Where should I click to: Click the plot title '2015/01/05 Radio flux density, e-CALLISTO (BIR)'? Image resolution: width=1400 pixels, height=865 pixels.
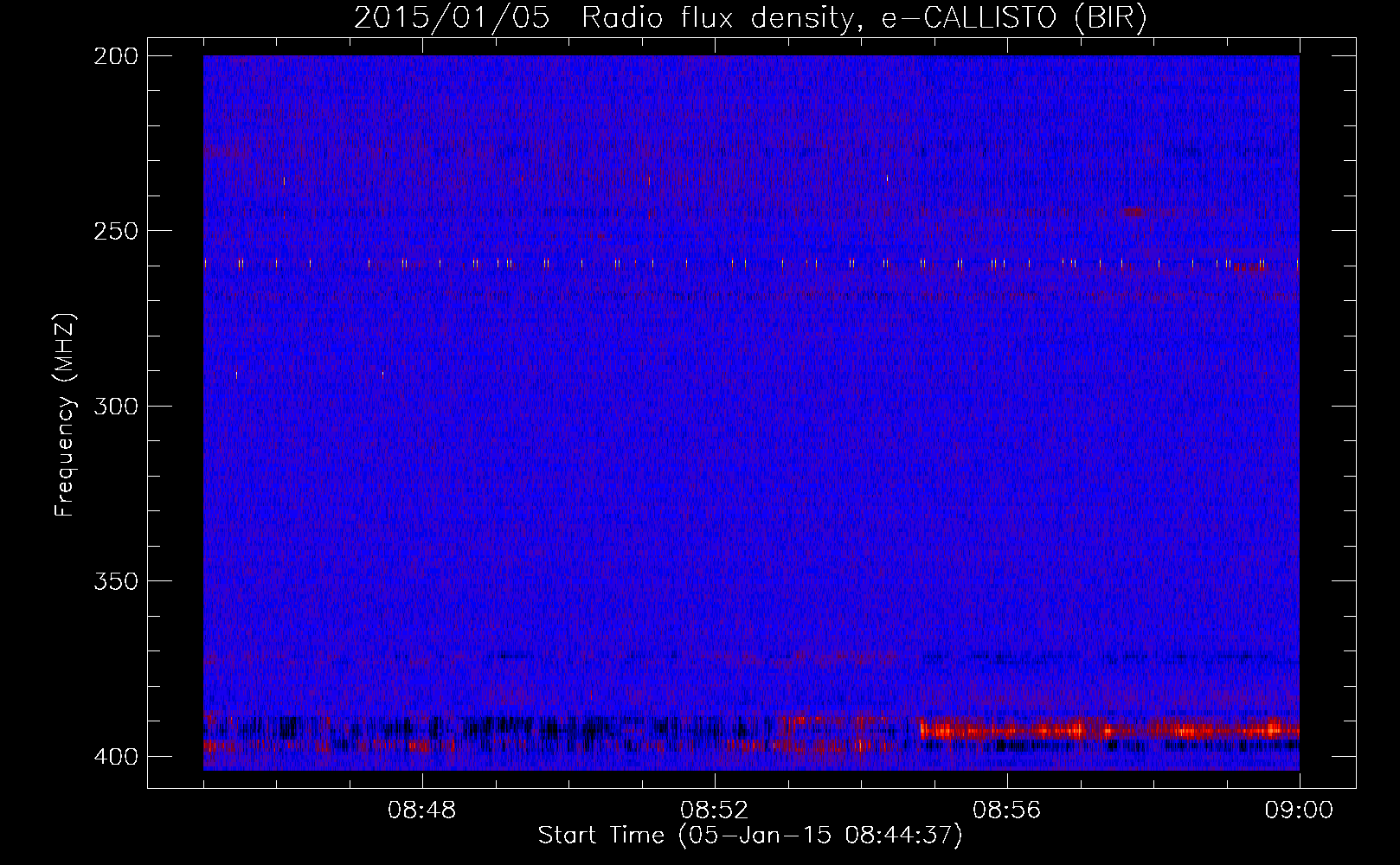tap(750, 18)
